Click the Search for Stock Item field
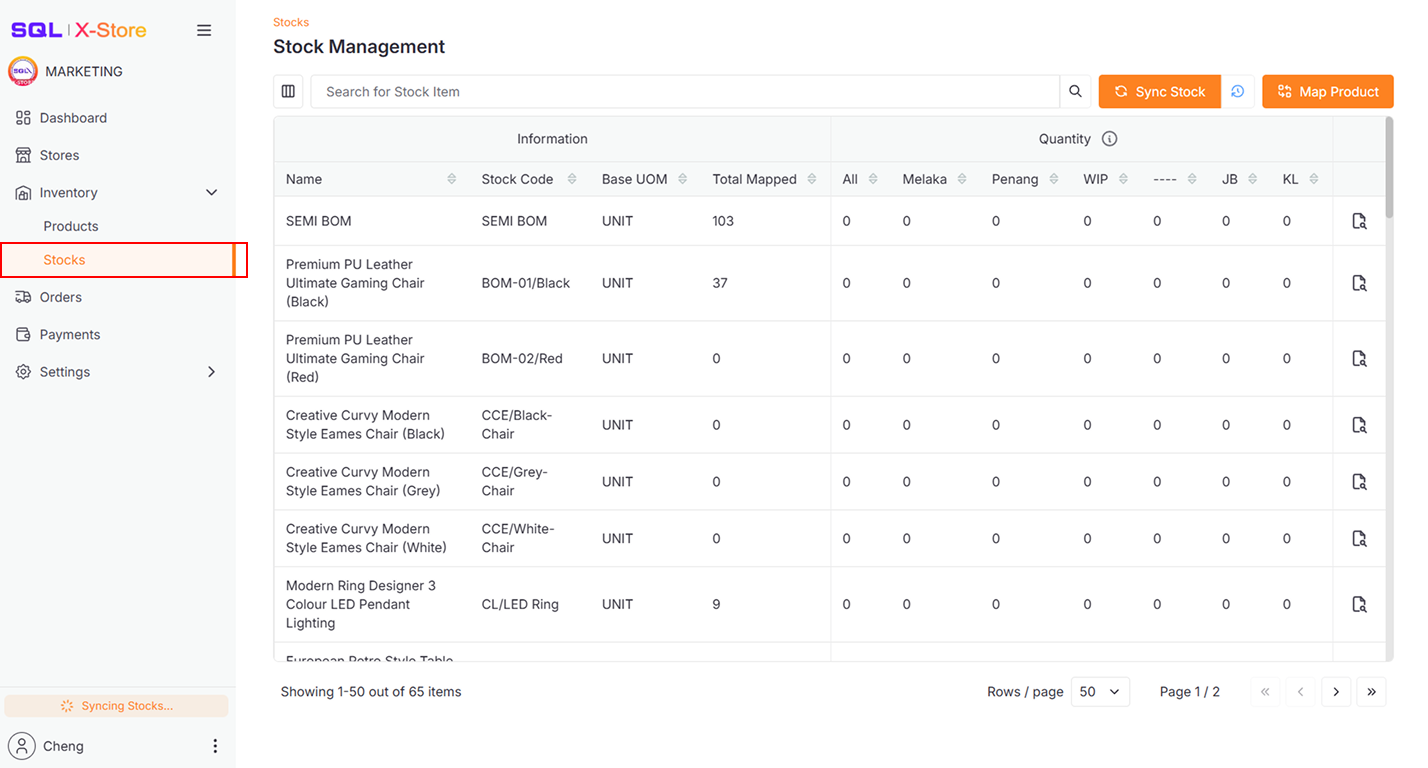This screenshot has height=768, width=1428. [600, 91]
